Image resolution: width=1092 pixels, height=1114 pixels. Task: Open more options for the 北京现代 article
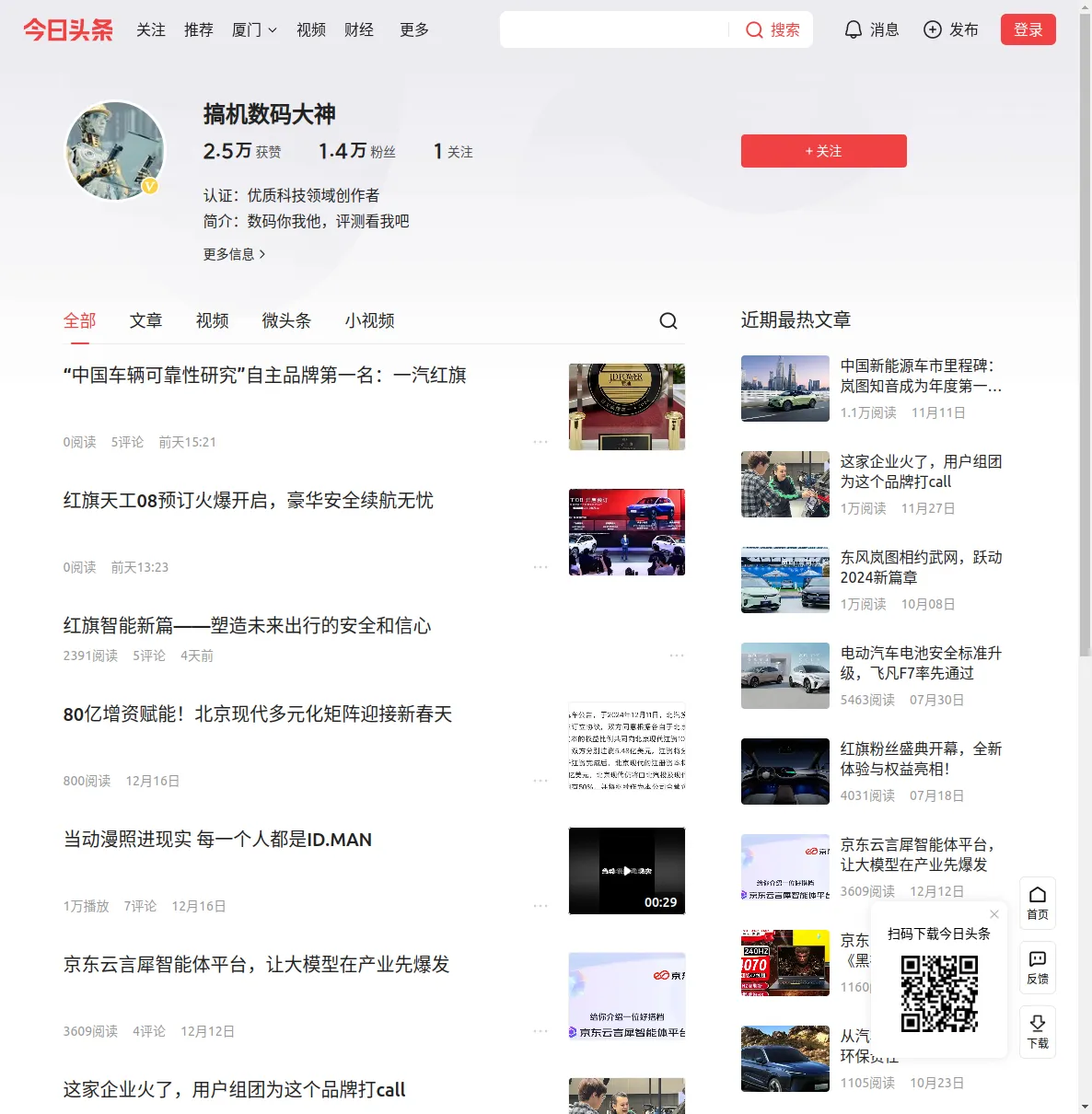tap(540, 781)
